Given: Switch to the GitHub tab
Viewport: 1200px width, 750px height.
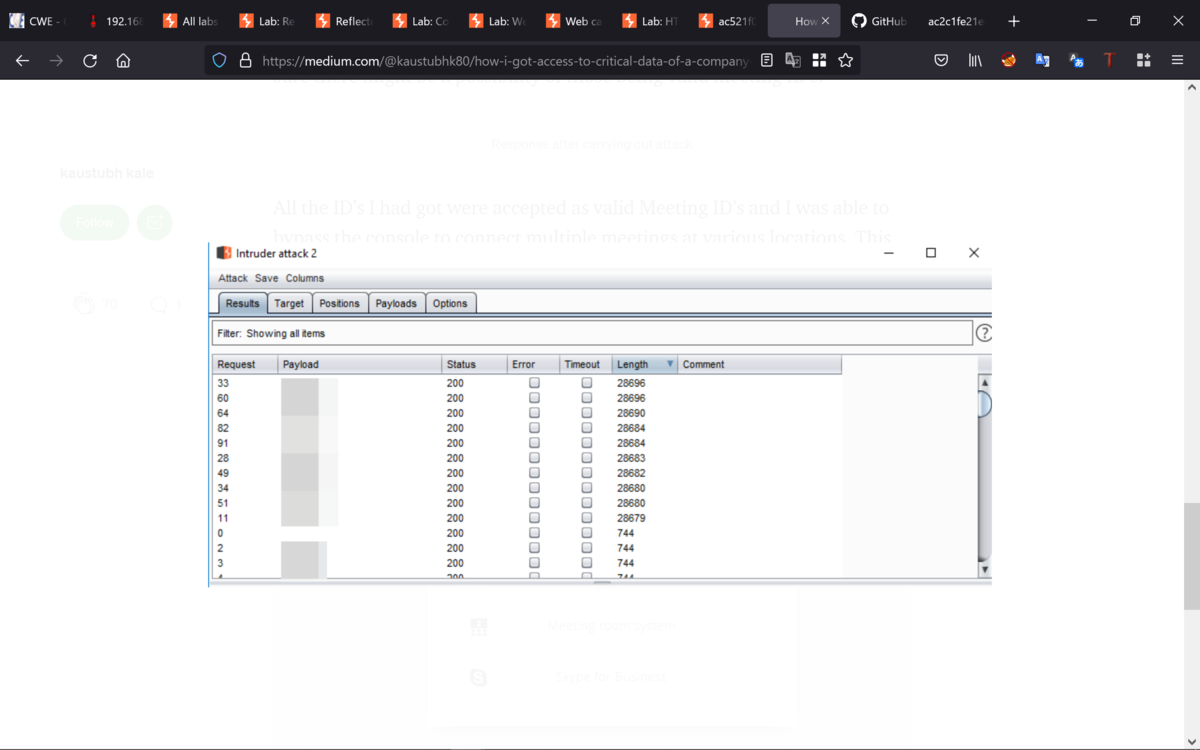Looking at the screenshot, I should [x=879, y=21].
